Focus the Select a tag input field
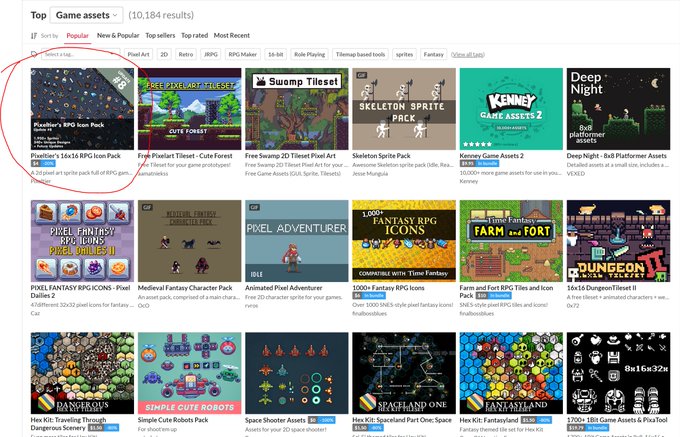 point(80,54)
